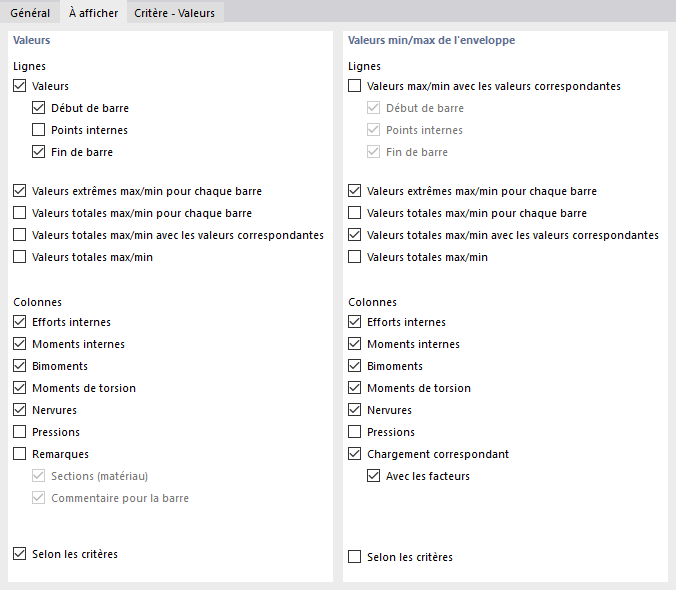Screen dimensions: 676x590
Task: Enable Valeurs totales max/min in left panel
Action: [20, 257]
